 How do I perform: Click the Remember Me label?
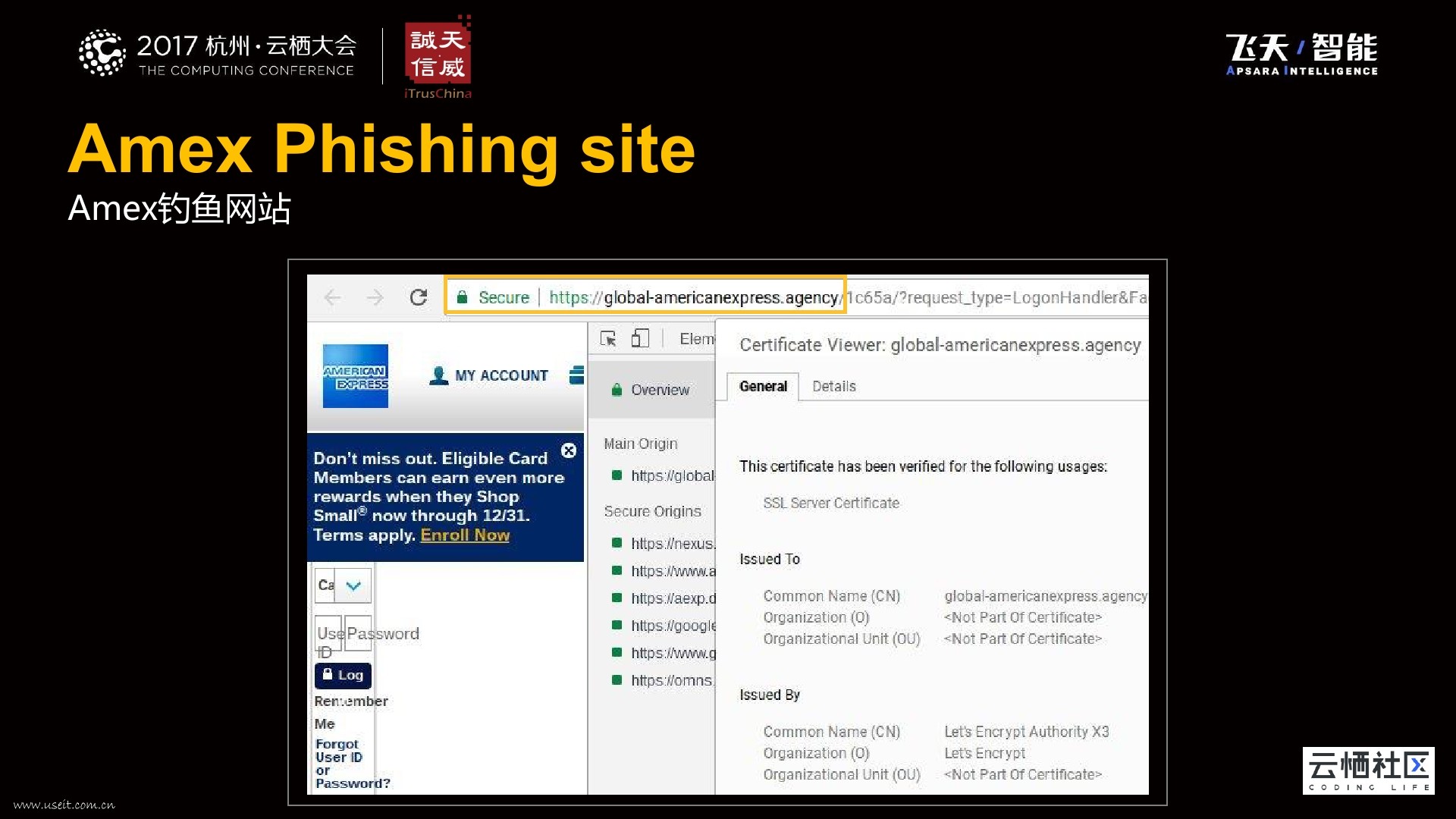[351, 712]
